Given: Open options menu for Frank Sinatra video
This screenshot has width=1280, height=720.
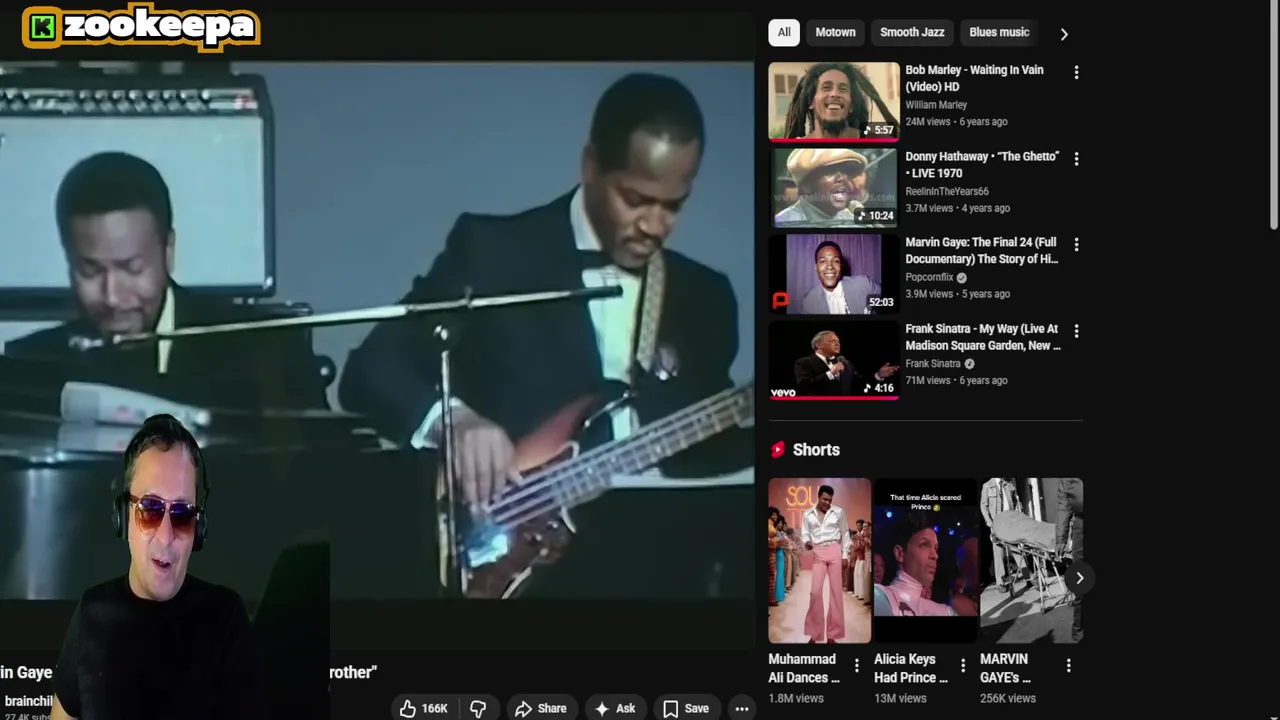Looking at the screenshot, I should coord(1076,330).
